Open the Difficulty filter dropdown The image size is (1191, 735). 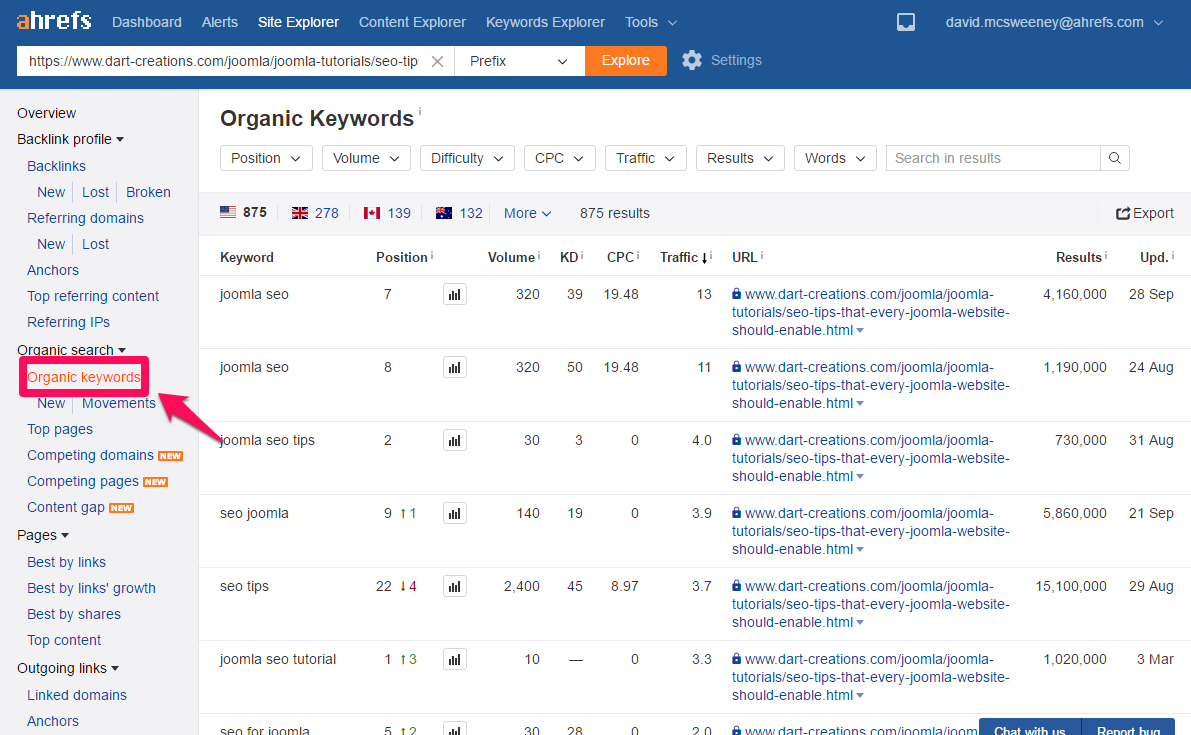(467, 158)
